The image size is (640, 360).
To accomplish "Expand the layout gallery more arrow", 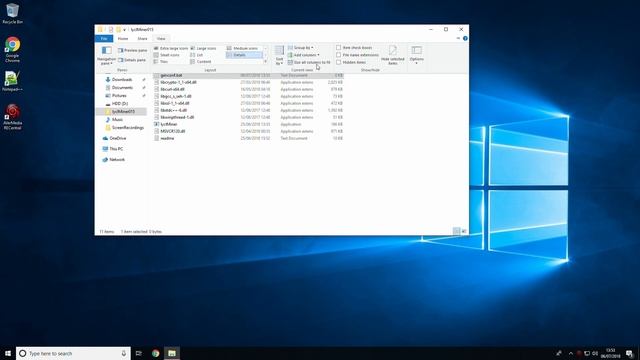I will 266,62.
